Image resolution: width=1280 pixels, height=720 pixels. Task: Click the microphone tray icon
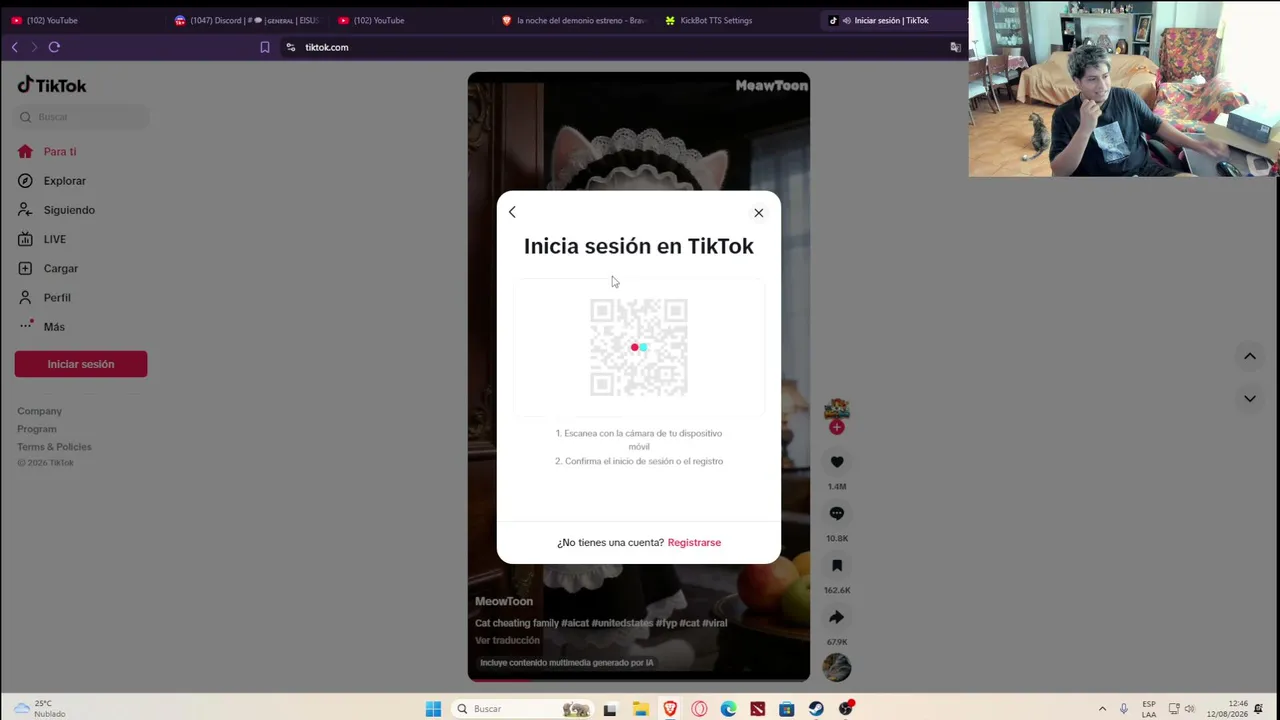point(1124,709)
